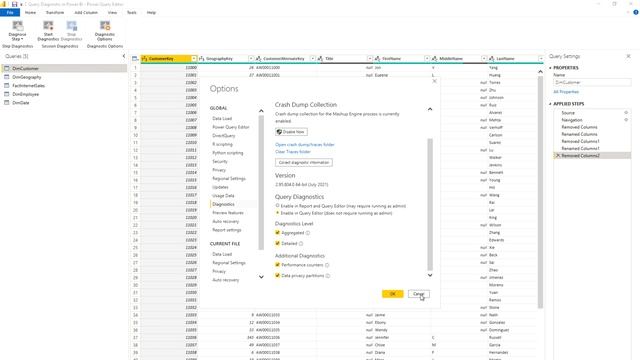The height and width of the screenshot is (360, 640).
Task: Open MiddleName column filter dropdown
Action: pos(484,59)
